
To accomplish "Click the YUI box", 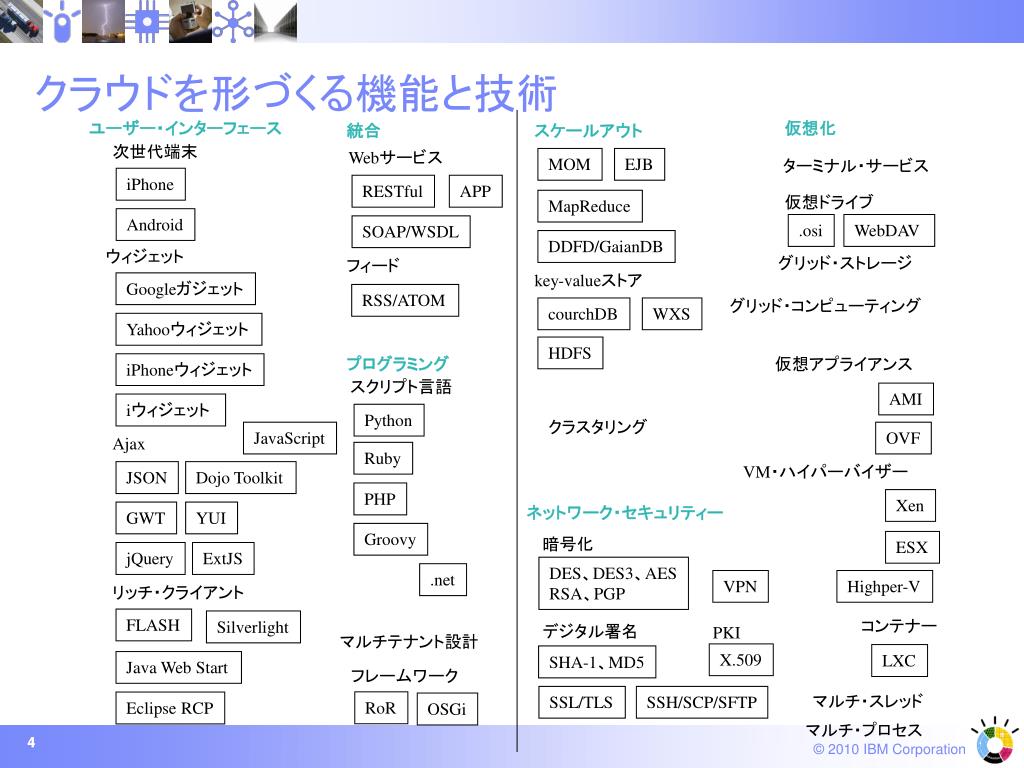I will [212, 518].
